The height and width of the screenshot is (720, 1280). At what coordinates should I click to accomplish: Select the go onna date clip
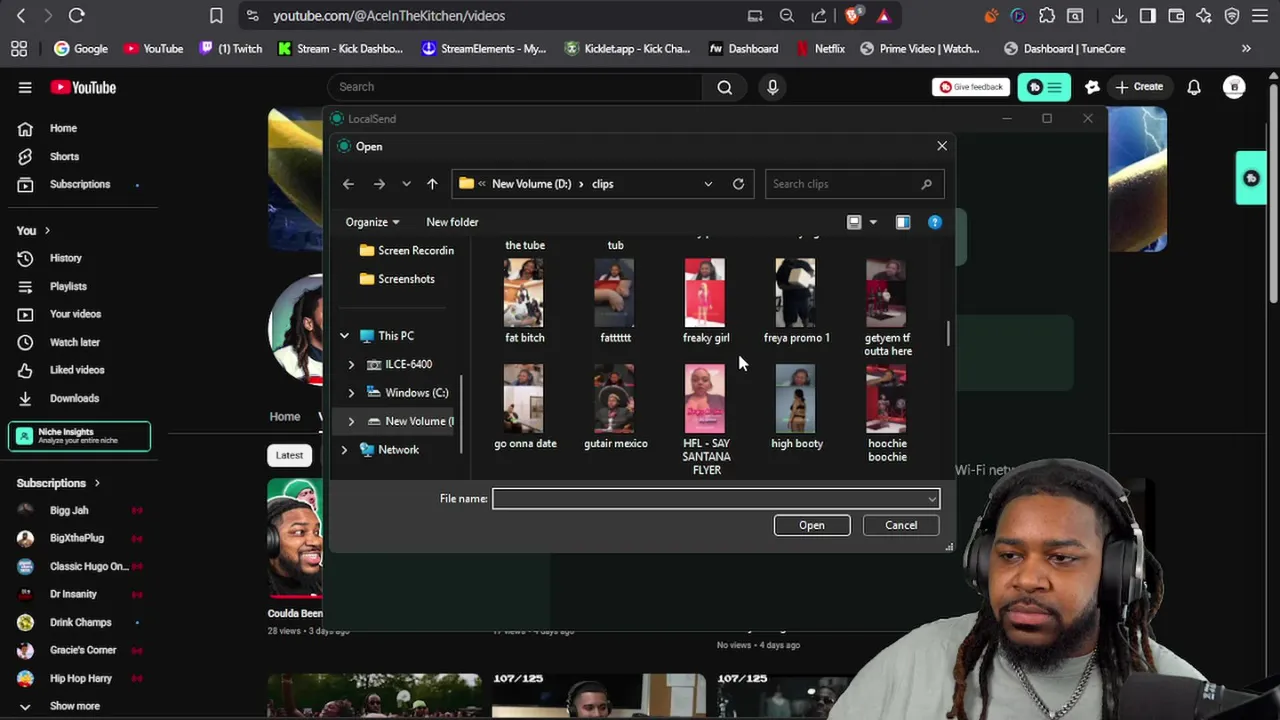click(525, 407)
